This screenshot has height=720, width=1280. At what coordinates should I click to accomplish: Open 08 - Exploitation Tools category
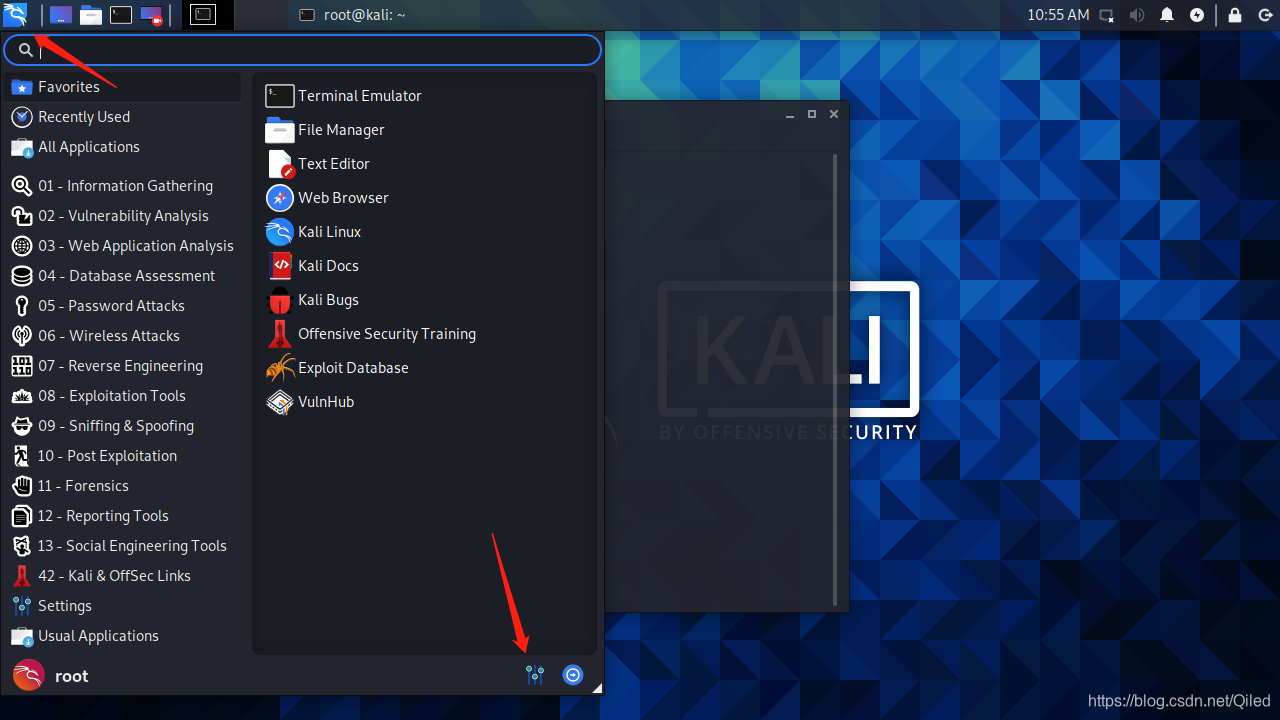coord(122,396)
